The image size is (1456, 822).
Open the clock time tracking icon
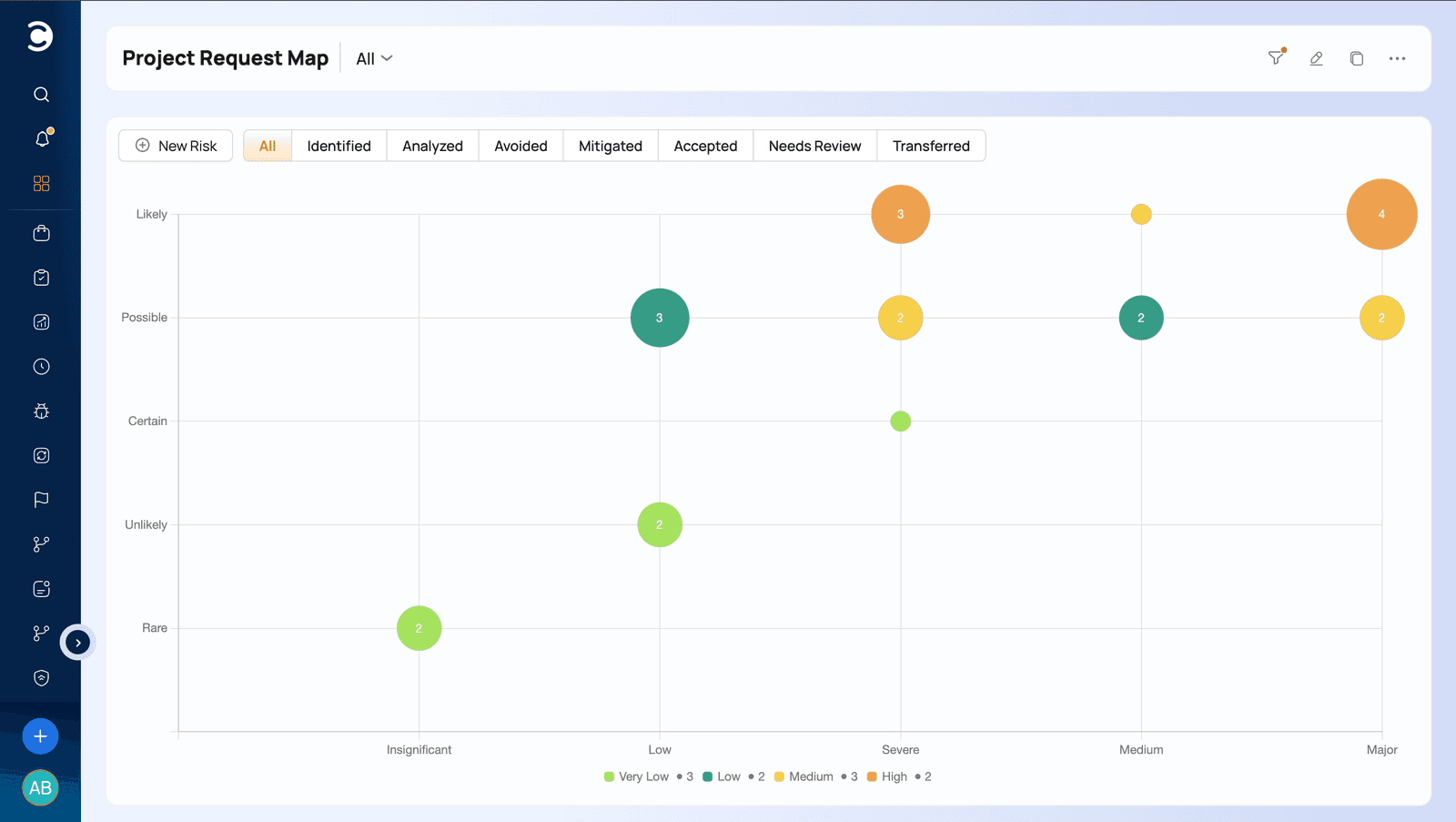[41, 367]
